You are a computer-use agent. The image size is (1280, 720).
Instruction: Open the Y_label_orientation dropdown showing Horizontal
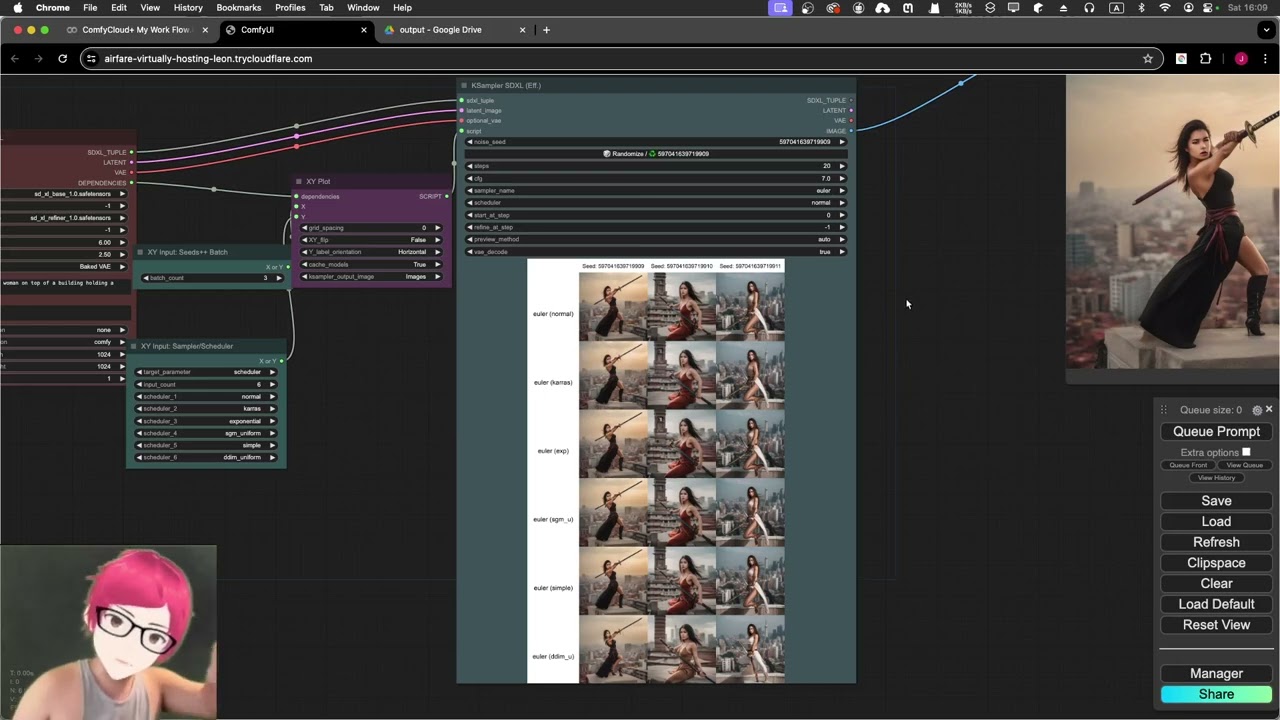pos(369,252)
